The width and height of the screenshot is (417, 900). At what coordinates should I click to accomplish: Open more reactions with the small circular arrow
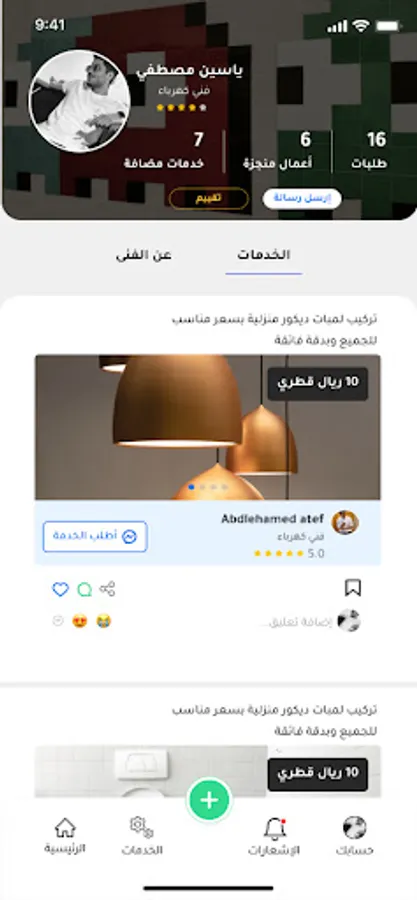click(57, 620)
